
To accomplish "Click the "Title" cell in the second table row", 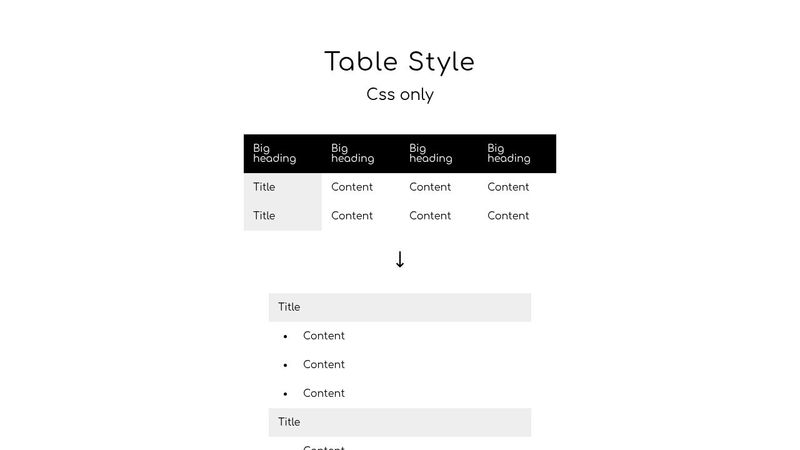I will [x=264, y=216].
